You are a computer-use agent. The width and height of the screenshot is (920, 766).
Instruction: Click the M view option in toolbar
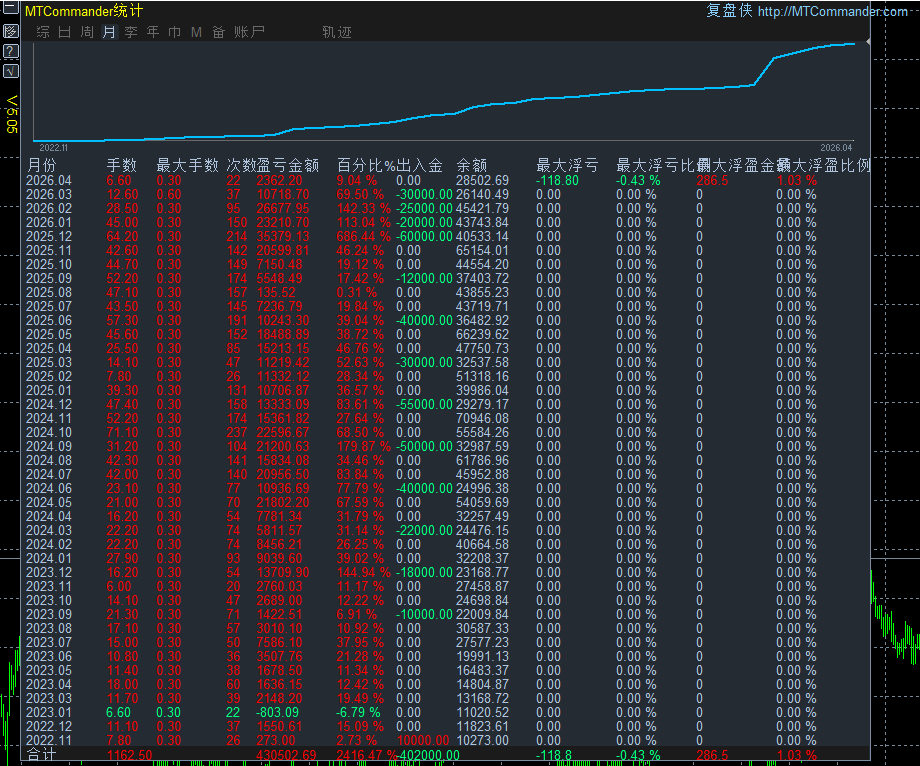(x=195, y=31)
